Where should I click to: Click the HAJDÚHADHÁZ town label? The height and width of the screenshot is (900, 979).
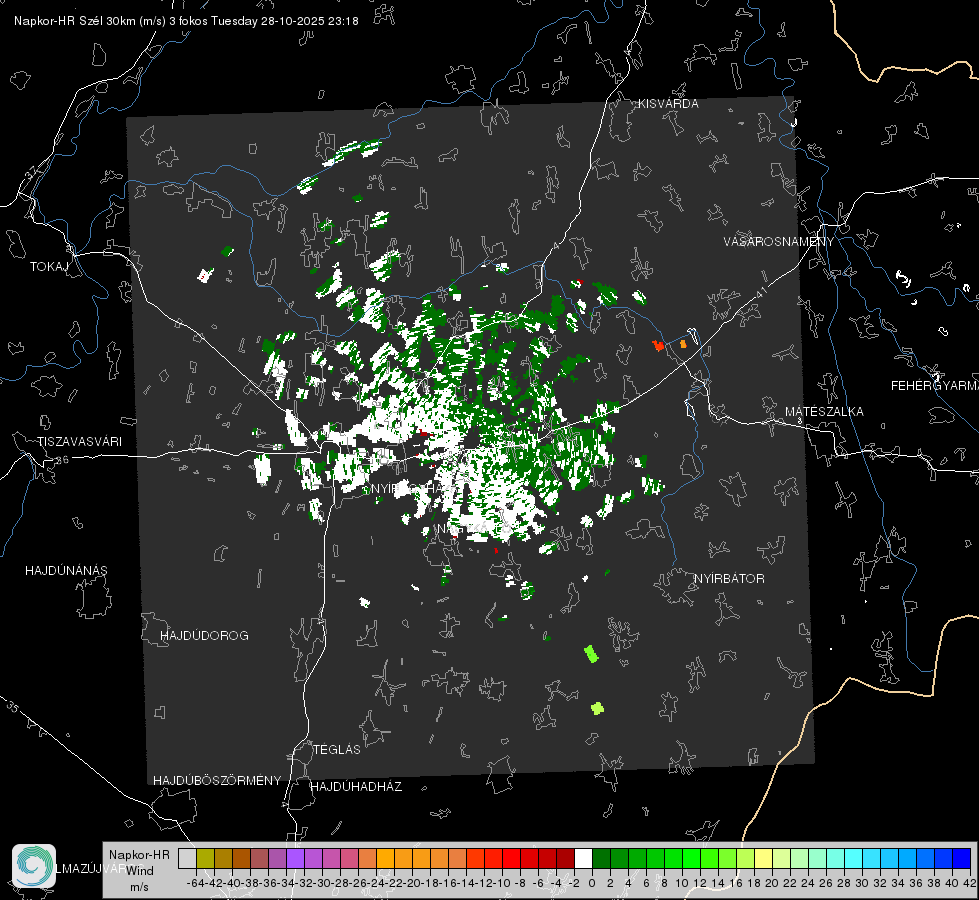click(356, 787)
